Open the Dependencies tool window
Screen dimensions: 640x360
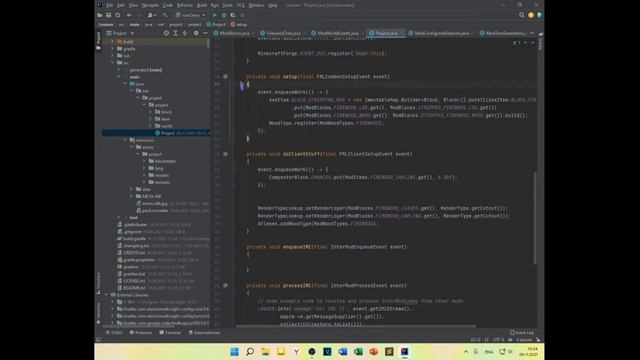click(204, 333)
